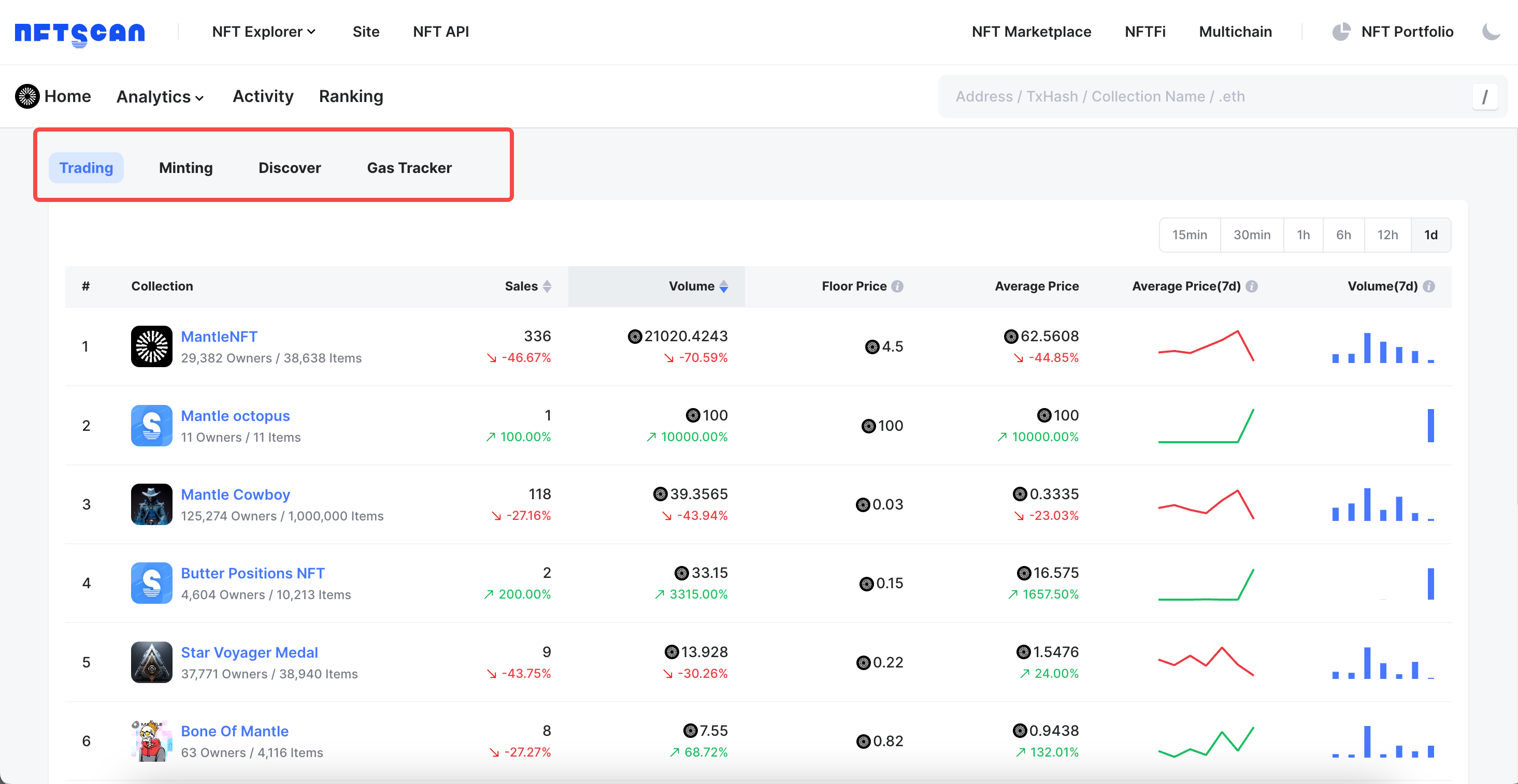Viewport: 1518px width, 784px height.
Task: Open the Bone Of Mantle link
Action: pyautogui.click(x=235, y=731)
